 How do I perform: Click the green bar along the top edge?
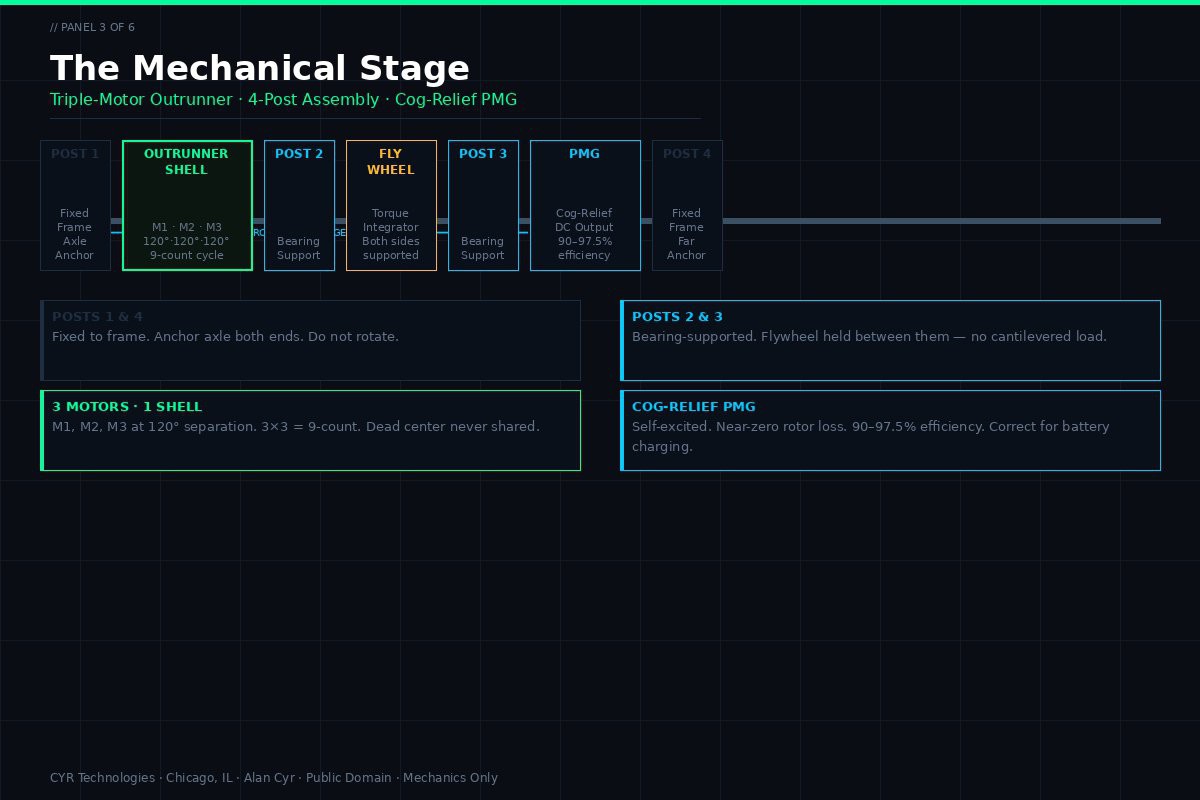pyautogui.click(x=600, y=2)
